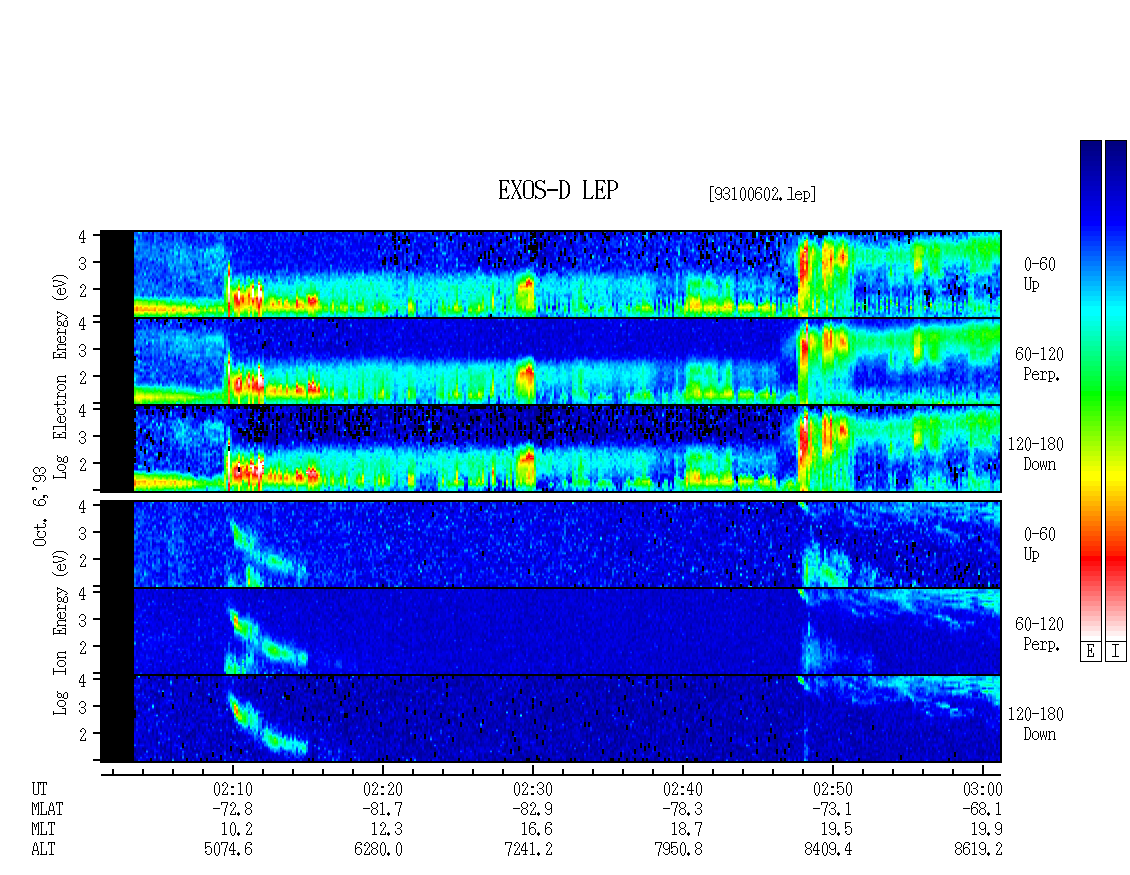
Task: Click the electron 120-180 Down label
Action: coord(1036,454)
